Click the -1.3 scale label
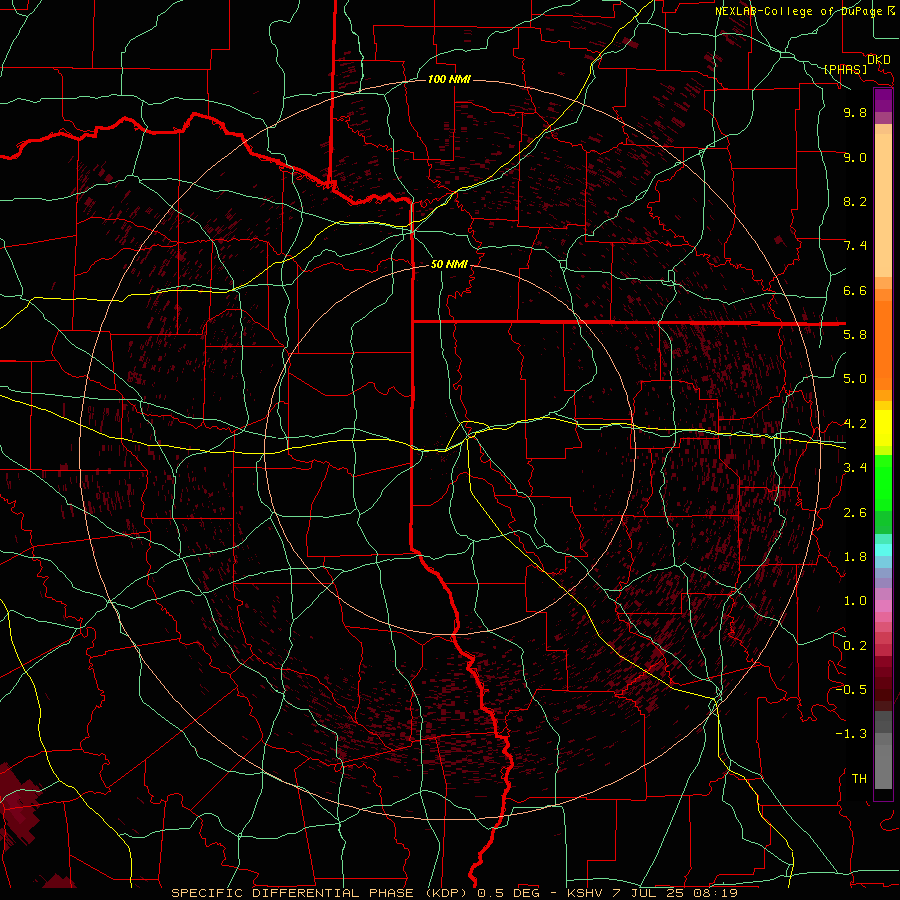900x900 pixels. click(x=851, y=734)
